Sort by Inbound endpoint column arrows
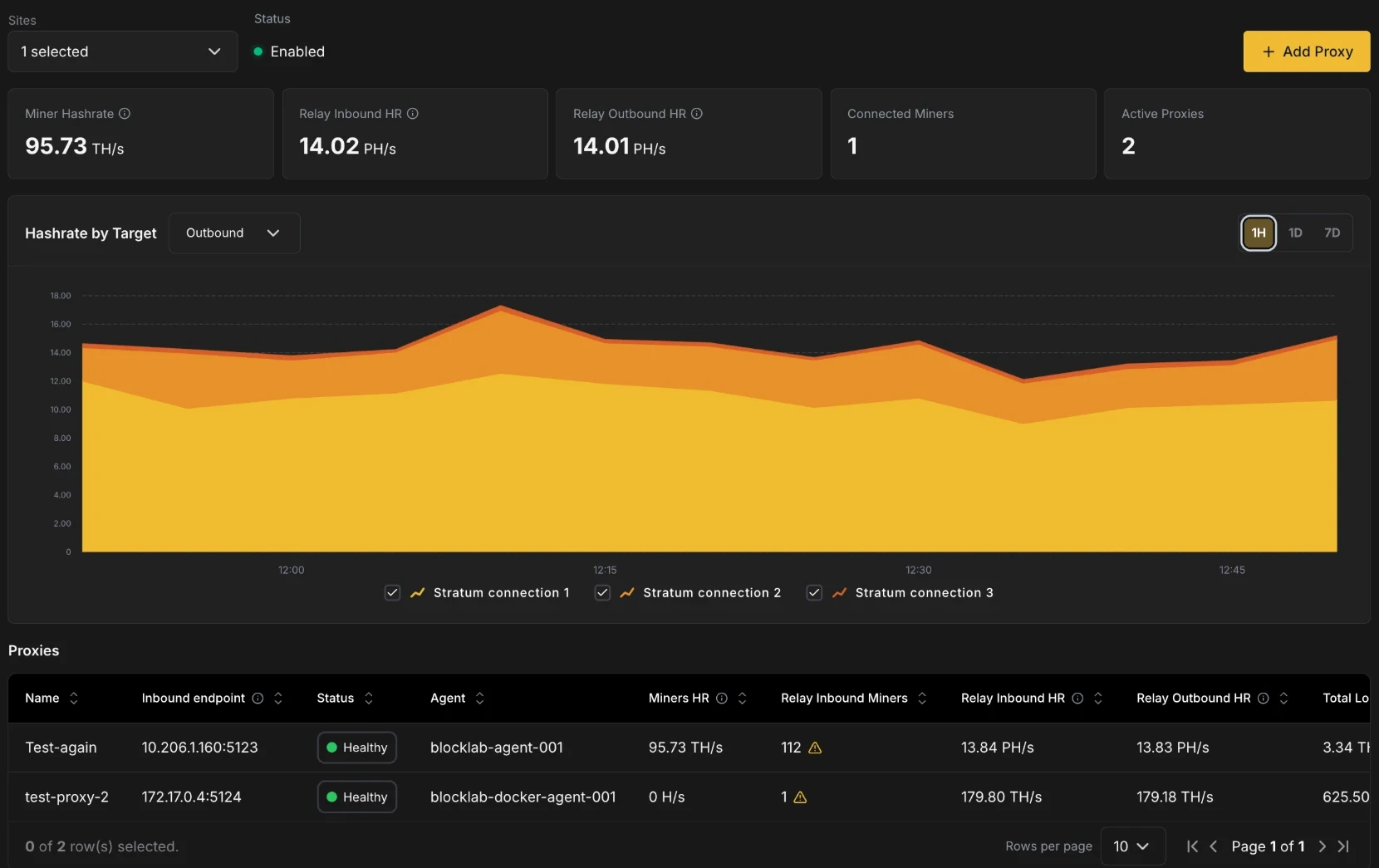The image size is (1379, 868). [278, 698]
